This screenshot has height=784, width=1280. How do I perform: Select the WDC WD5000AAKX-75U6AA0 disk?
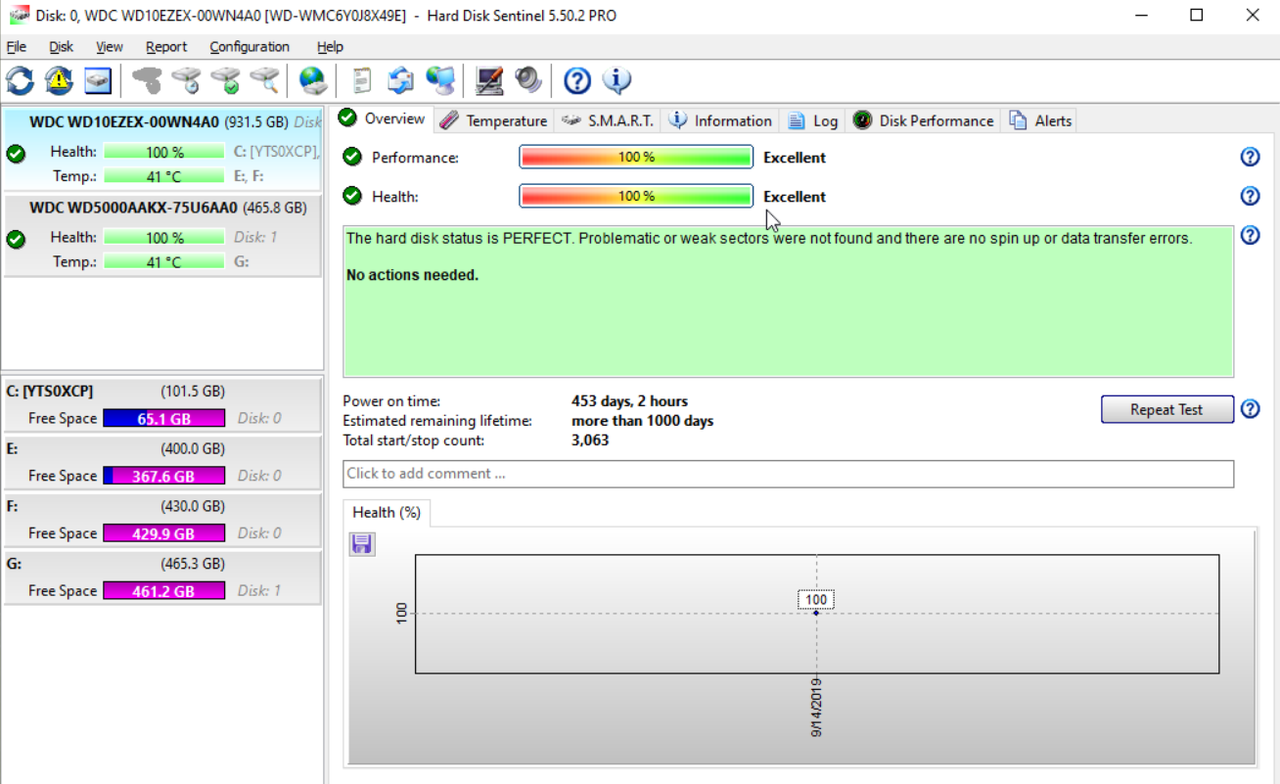tap(162, 235)
